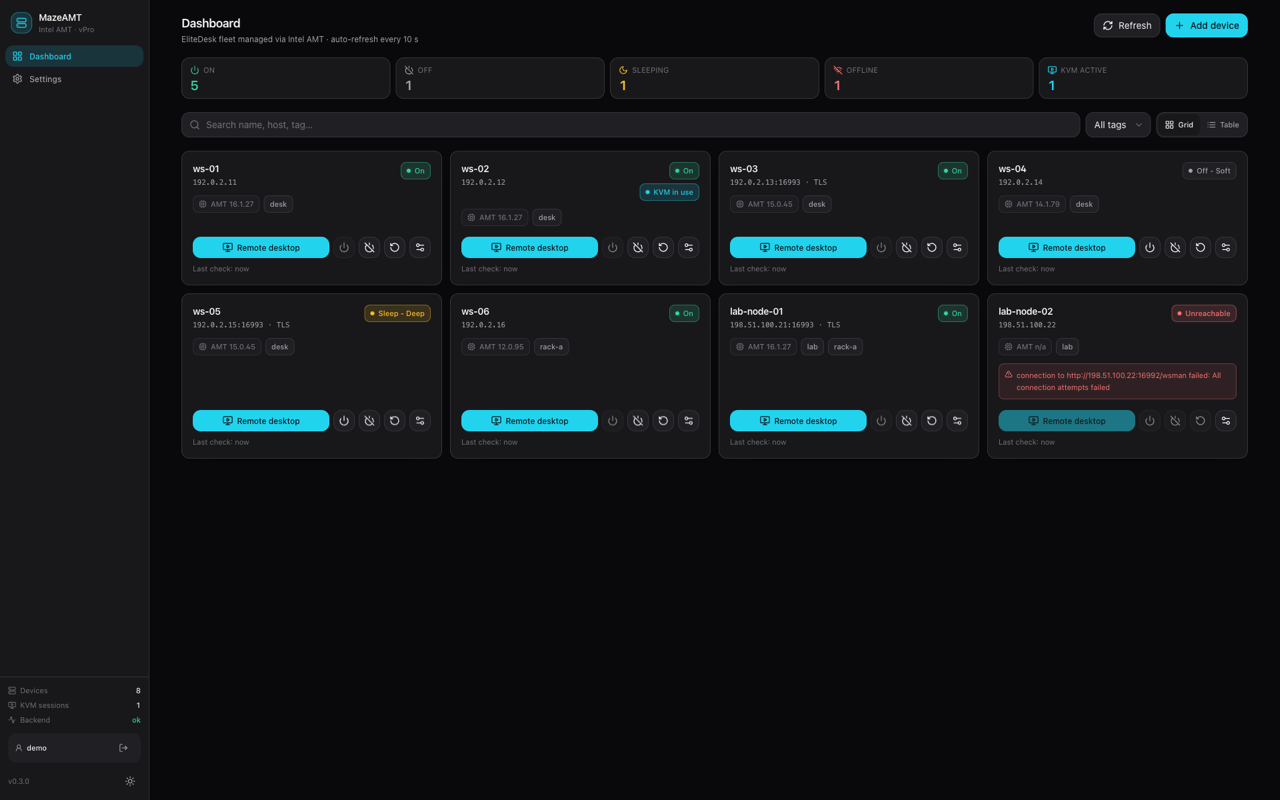
Task: Power off ws-05 using the slashed power icon
Action: [369, 421]
